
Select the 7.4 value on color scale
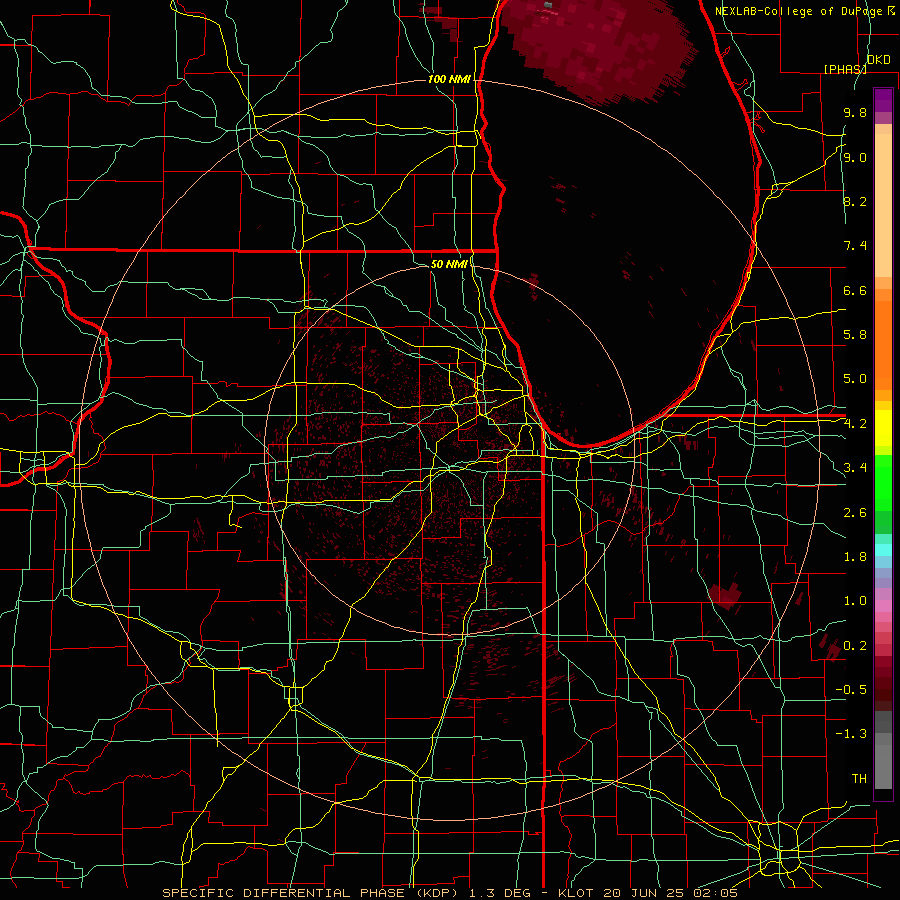[x=855, y=246]
